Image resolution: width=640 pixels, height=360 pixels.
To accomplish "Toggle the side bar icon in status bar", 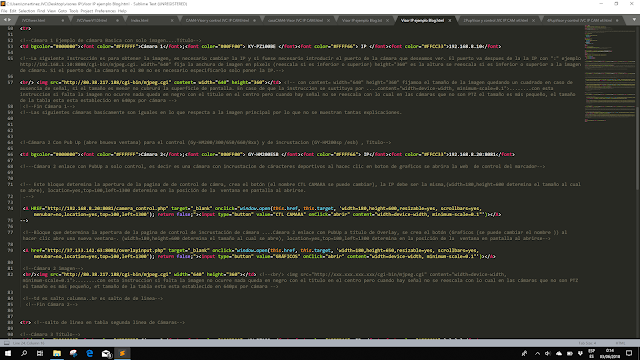I will pyautogui.click(x=7, y=343).
